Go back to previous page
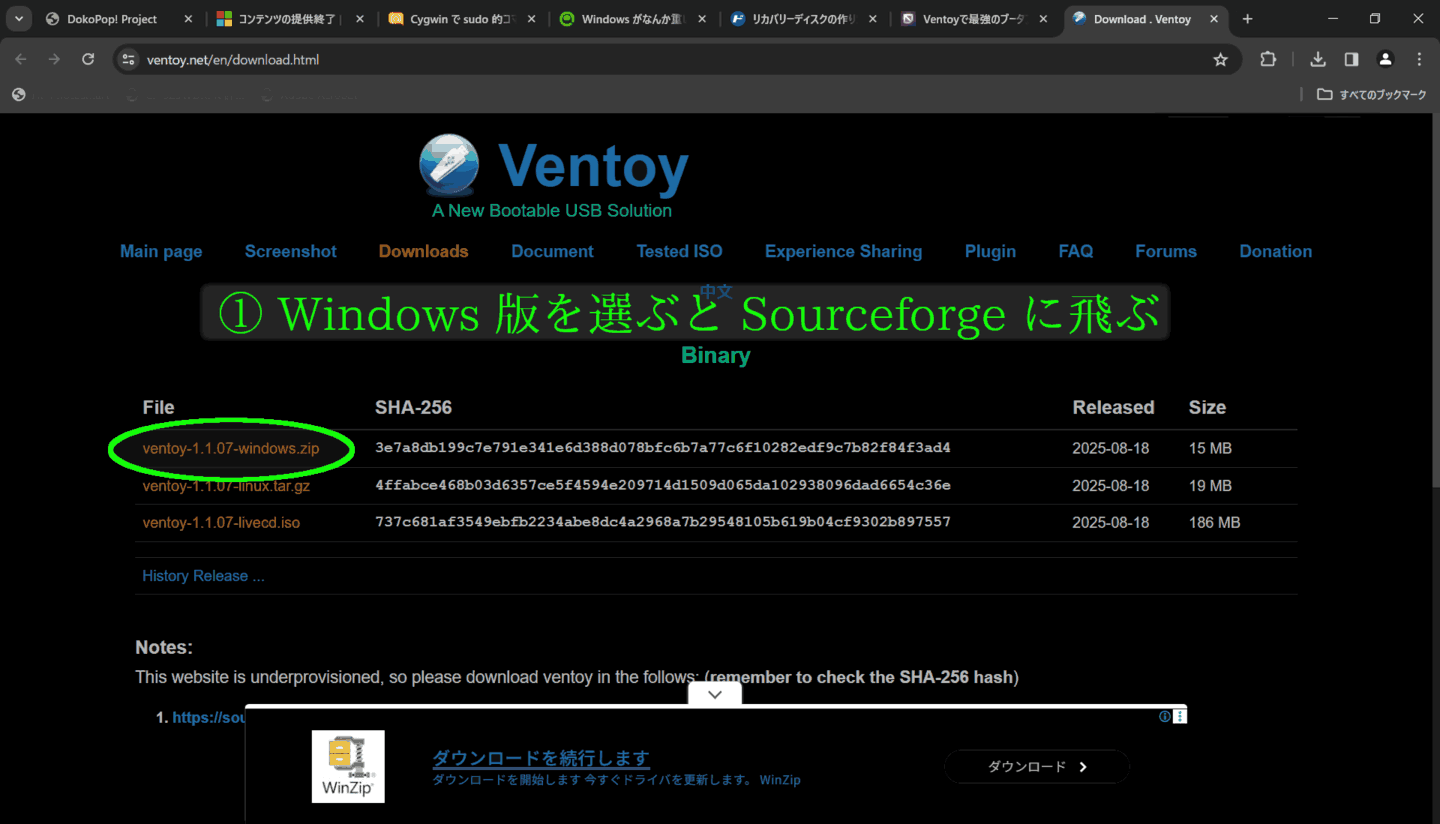1440x824 pixels. coord(21,59)
